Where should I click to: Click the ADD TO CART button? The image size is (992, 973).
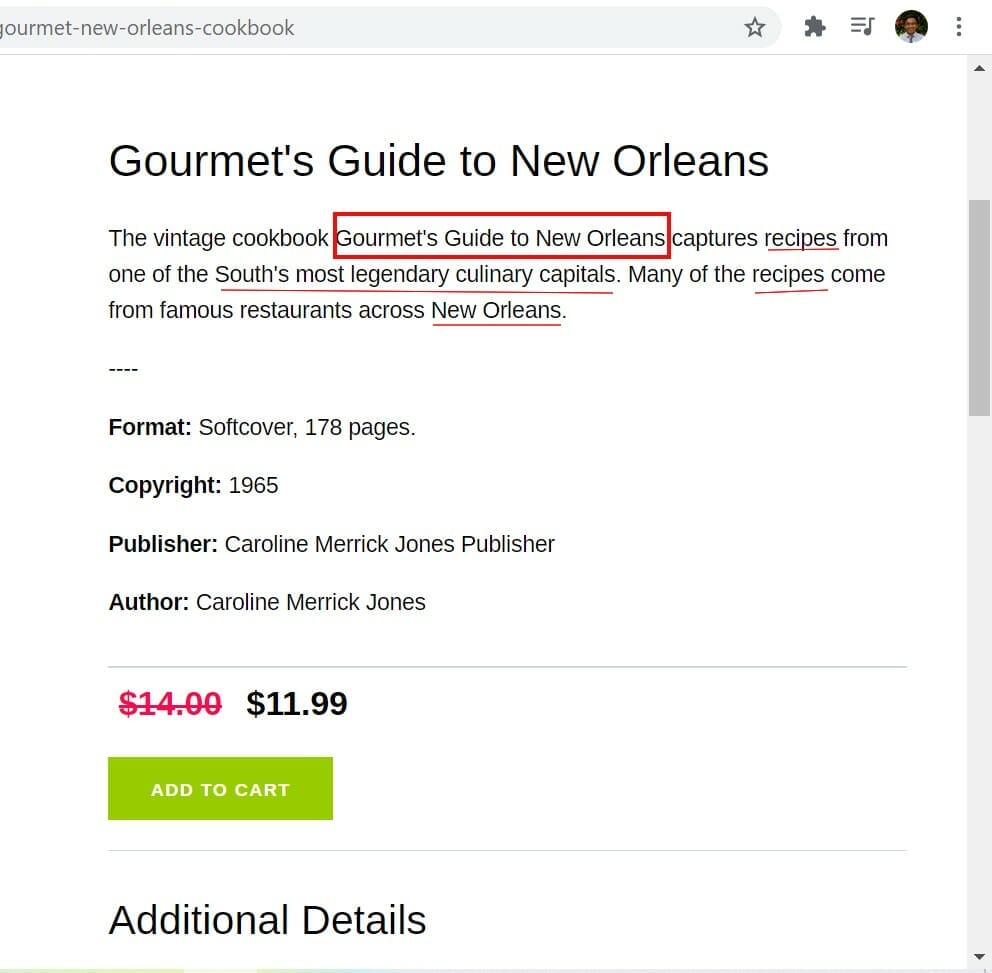[x=220, y=789]
